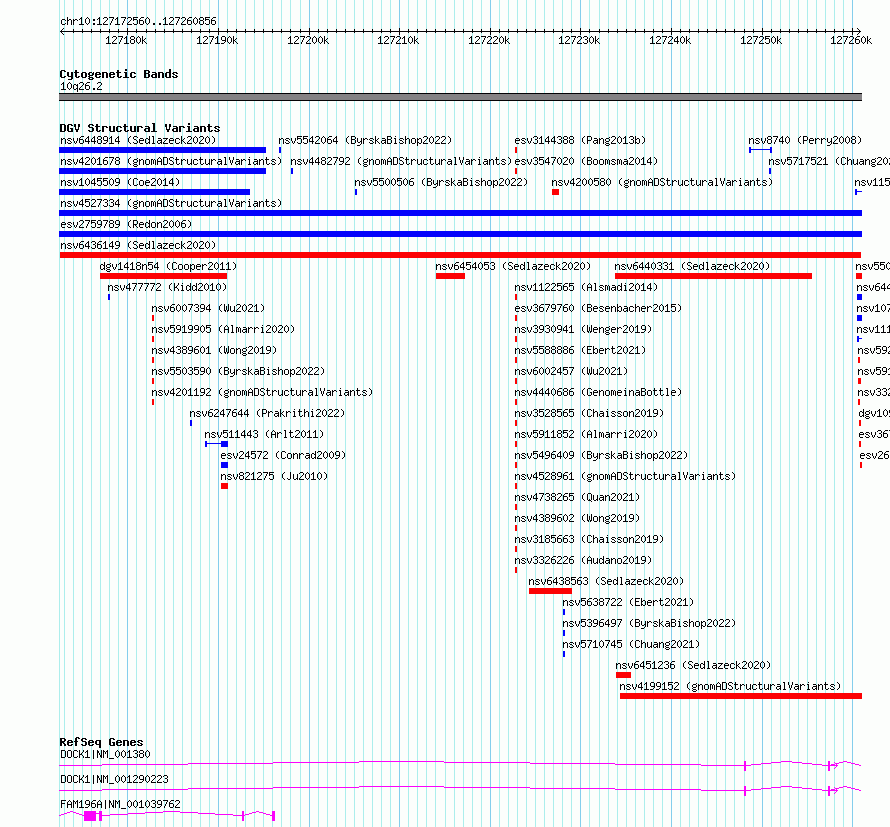Click nsv5919905 (Almarri2020) label
The image size is (890, 827).
223,329
